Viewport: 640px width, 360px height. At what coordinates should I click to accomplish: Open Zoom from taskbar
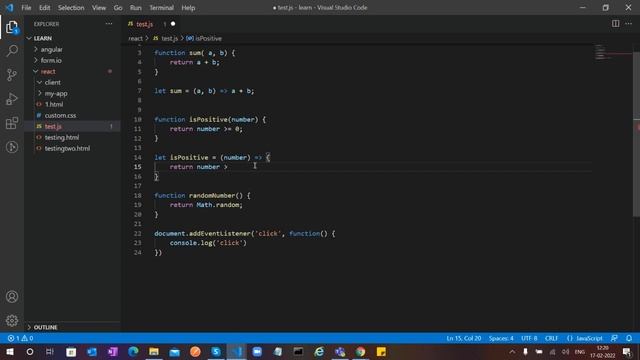tap(257, 352)
